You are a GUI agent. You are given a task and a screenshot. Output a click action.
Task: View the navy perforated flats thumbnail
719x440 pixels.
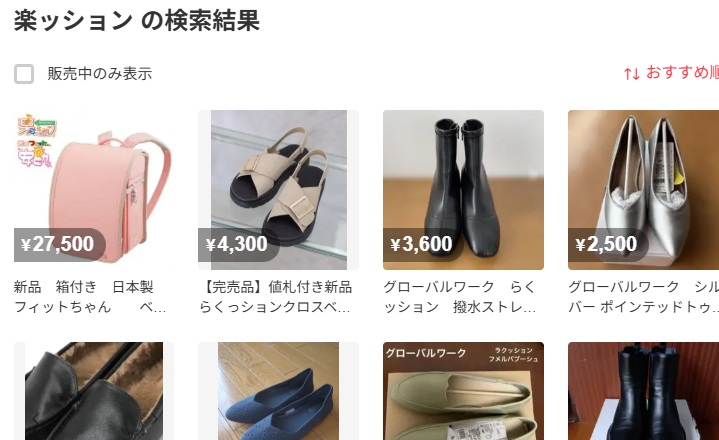coord(278,391)
